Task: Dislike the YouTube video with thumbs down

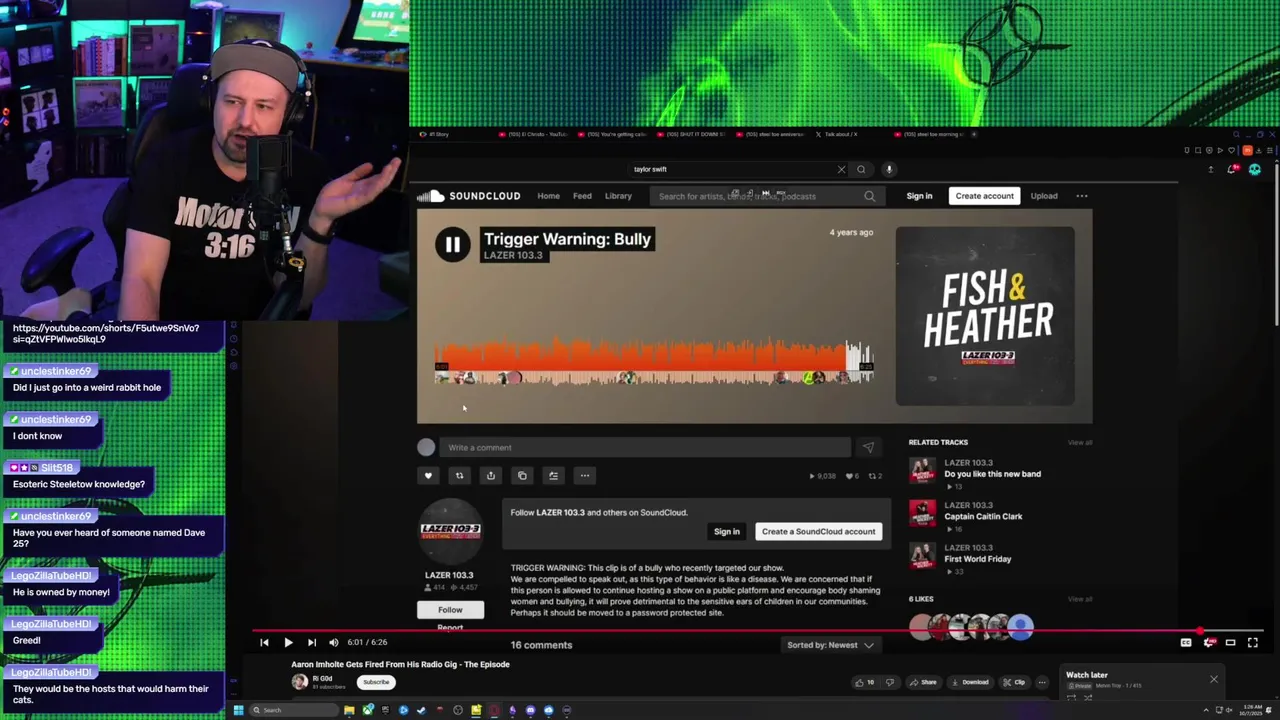Action: pos(890,682)
